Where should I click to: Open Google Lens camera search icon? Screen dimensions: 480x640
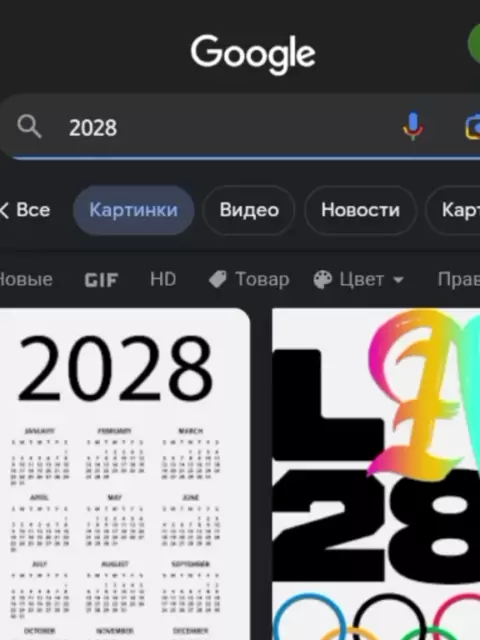[473, 127]
